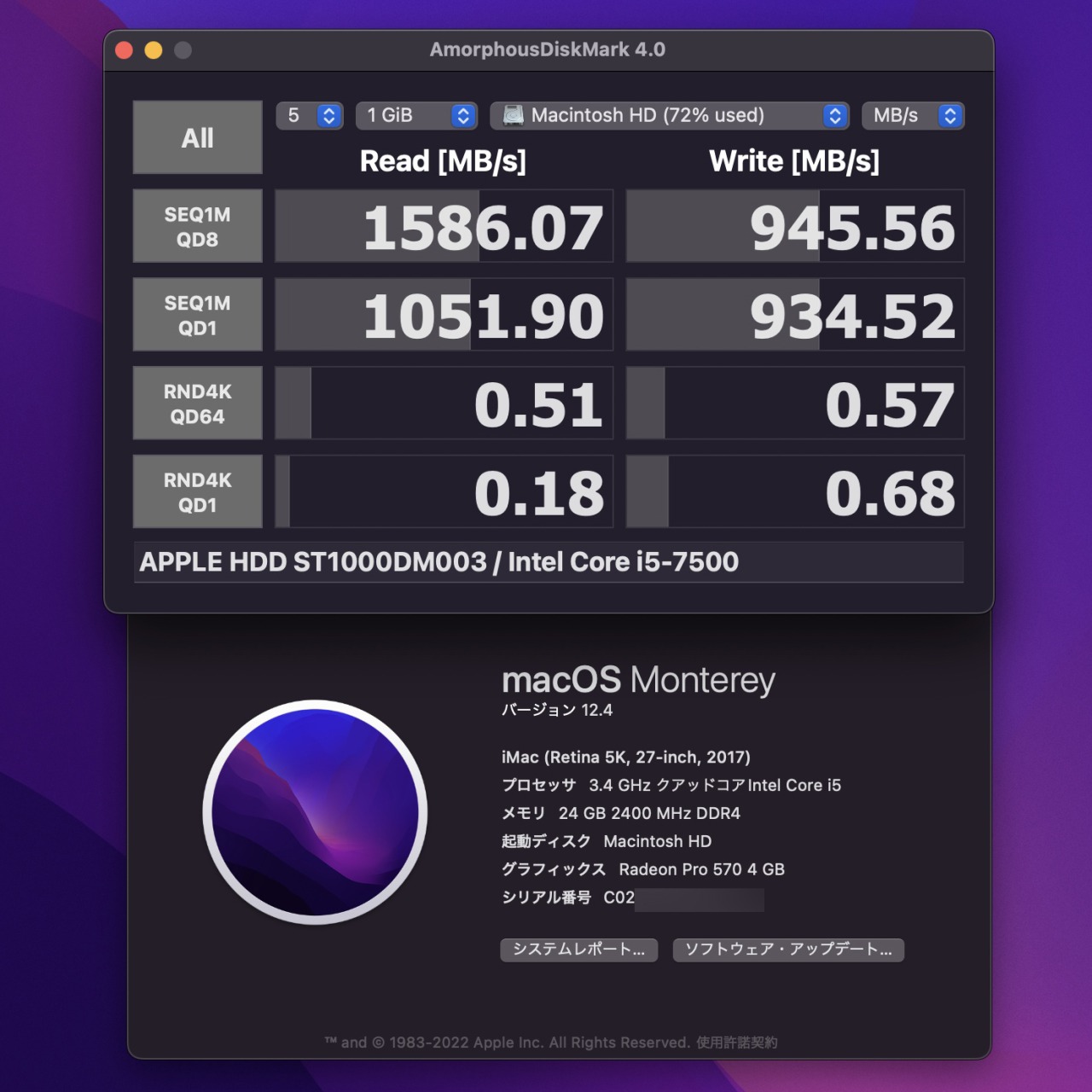Viewport: 1092px width, 1092px height.
Task: Open the MB/s unit dropdown
Action: [x=913, y=115]
